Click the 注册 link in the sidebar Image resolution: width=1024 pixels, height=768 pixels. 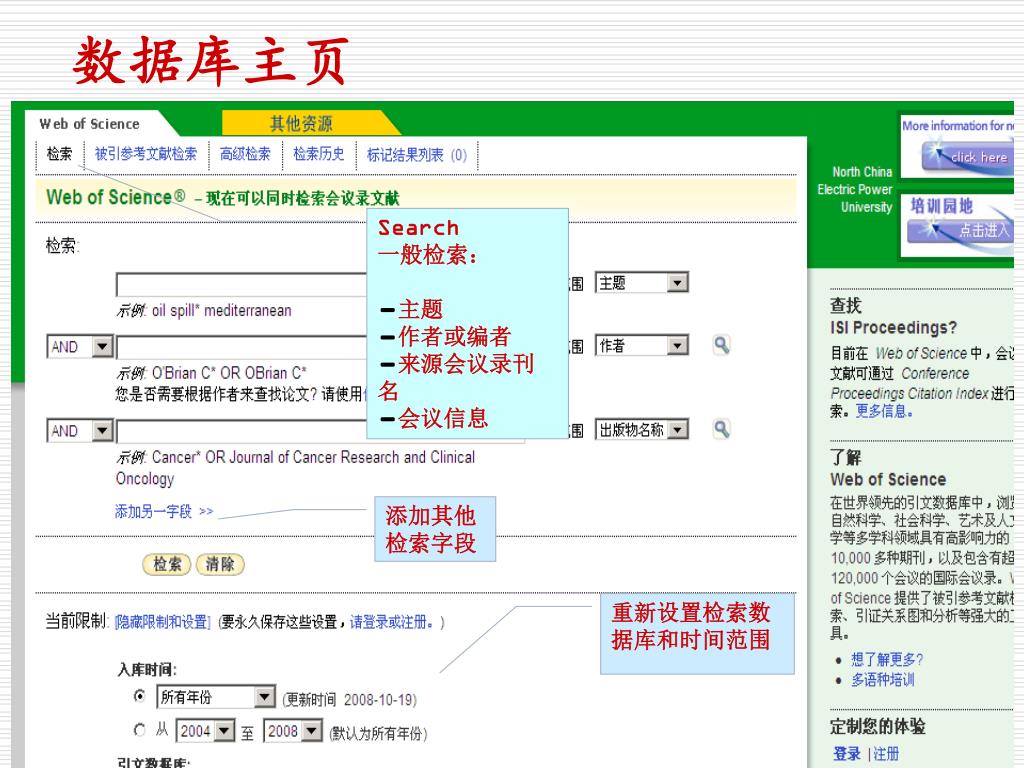coord(886,754)
